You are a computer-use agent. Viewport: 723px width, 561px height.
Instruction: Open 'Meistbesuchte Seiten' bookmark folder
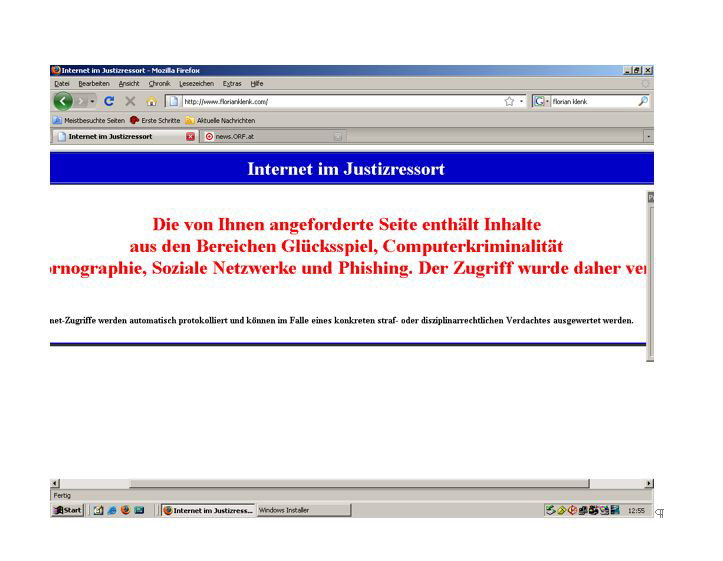click(x=88, y=120)
